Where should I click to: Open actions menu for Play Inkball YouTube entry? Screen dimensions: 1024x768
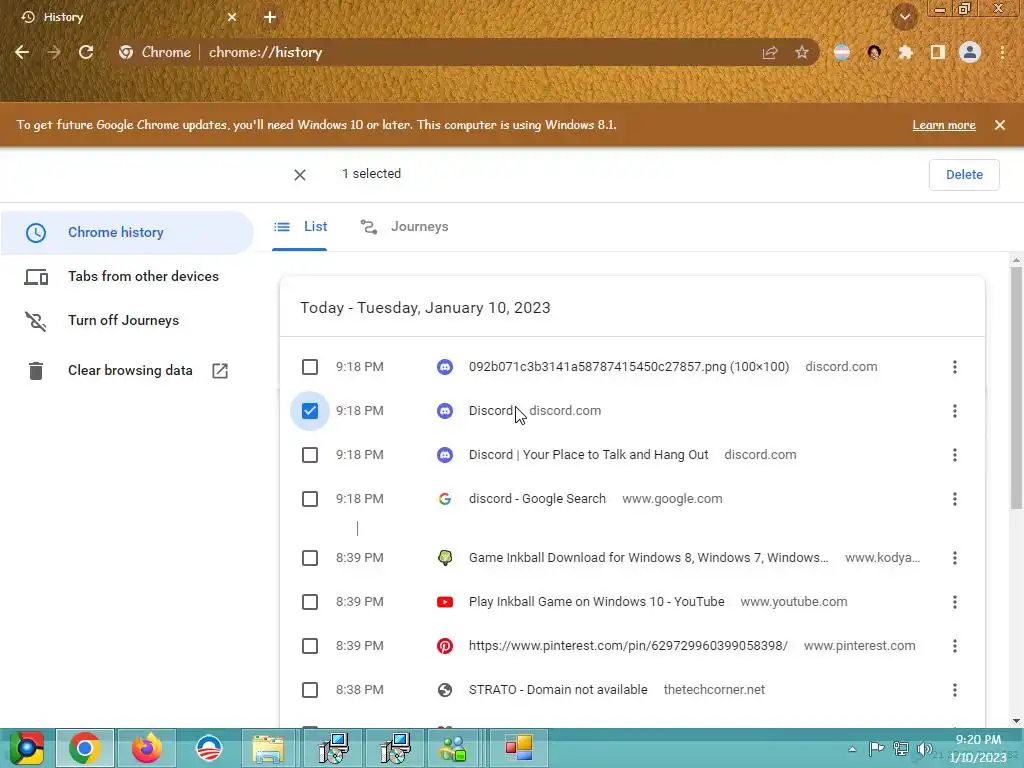[955, 601]
